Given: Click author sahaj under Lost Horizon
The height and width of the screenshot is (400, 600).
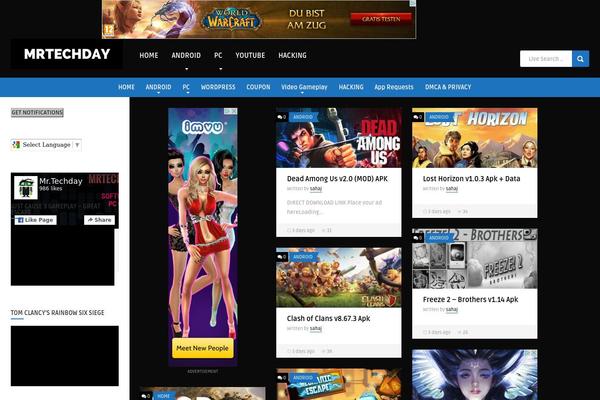Looking at the screenshot, I should [x=452, y=189].
